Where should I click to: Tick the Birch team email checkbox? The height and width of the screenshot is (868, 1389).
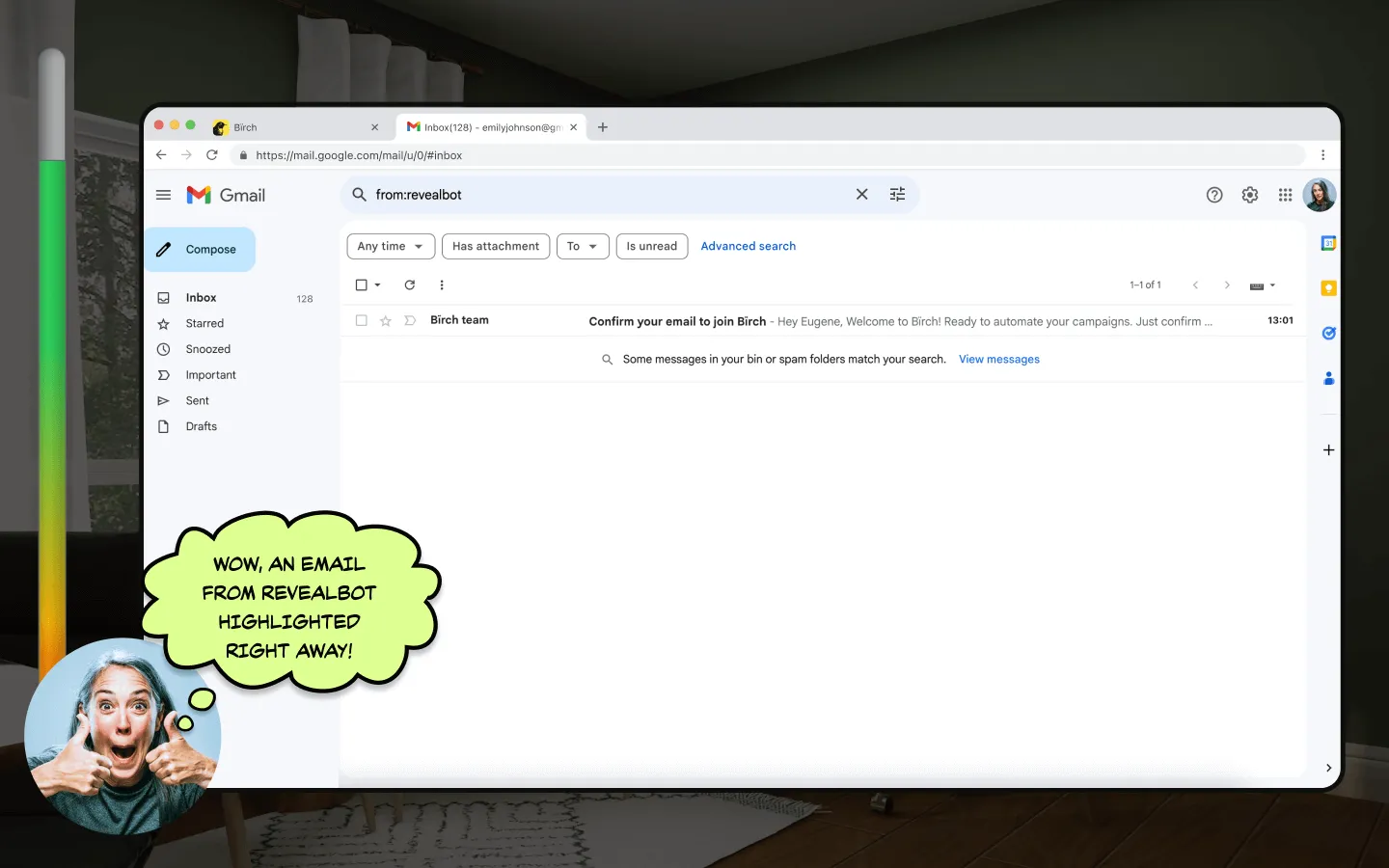(361, 320)
